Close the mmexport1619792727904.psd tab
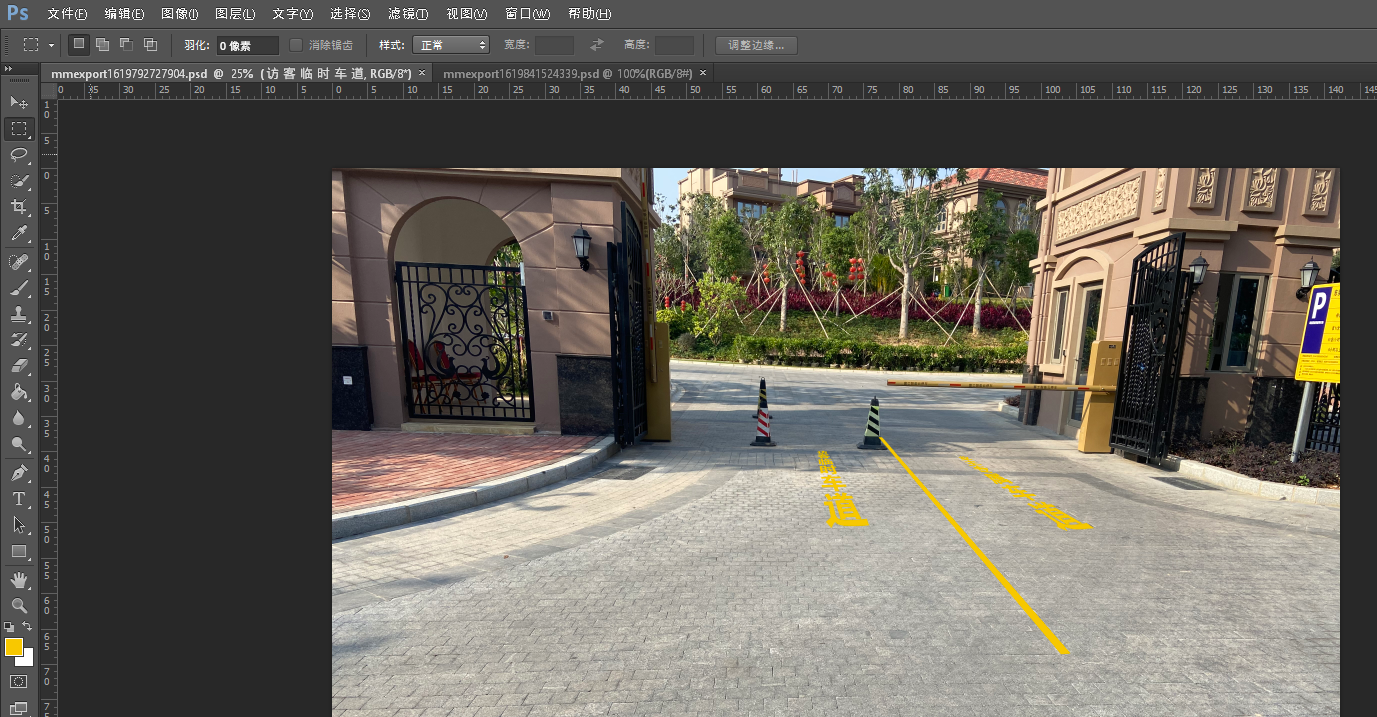This screenshot has height=717, width=1377. (422, 73)
